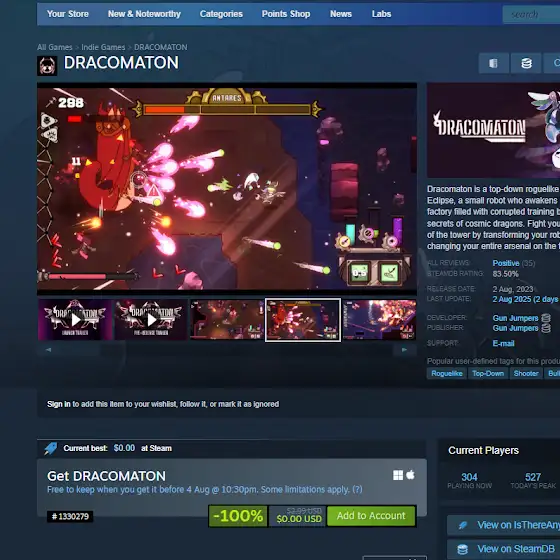Open developer Gun Jumpers link
This screenshot has width=560, height=560.
point(515,318)
